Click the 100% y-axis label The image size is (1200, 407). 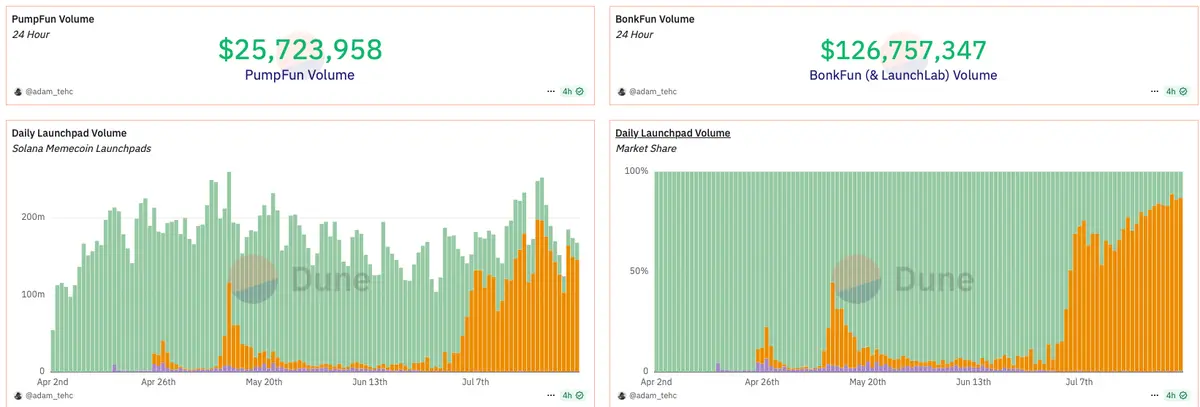[x=637, y=171]
